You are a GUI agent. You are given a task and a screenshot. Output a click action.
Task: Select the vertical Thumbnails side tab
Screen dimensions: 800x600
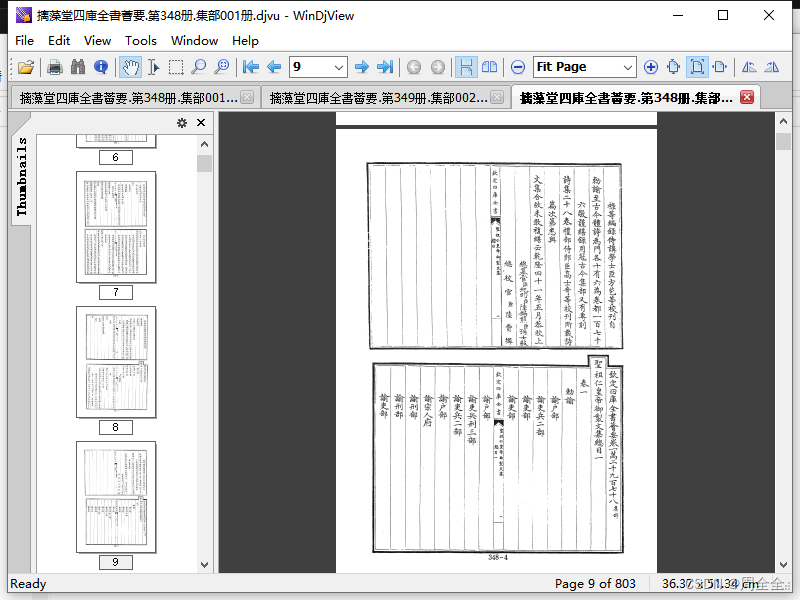click(21, 175)
